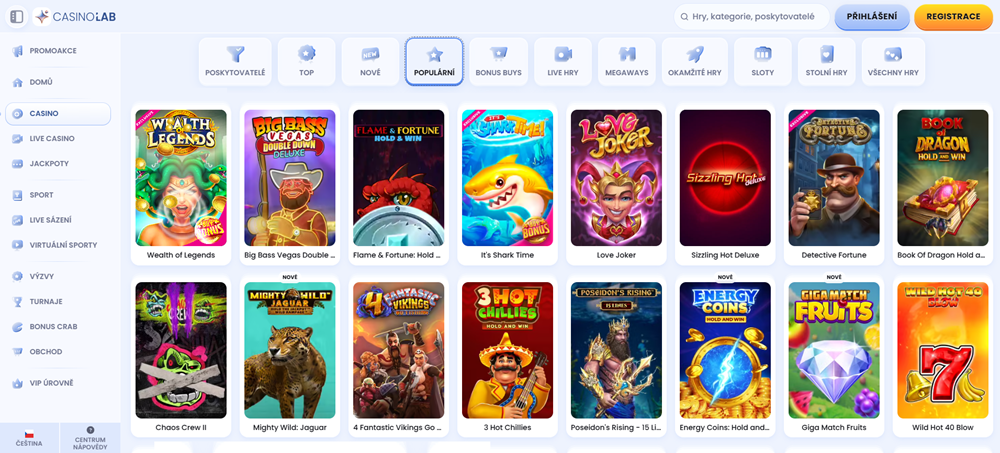Open the Poskytovatelé providers filter
Image resolution: width=1000 pixels, height=453 pixels.
(235, 61)
